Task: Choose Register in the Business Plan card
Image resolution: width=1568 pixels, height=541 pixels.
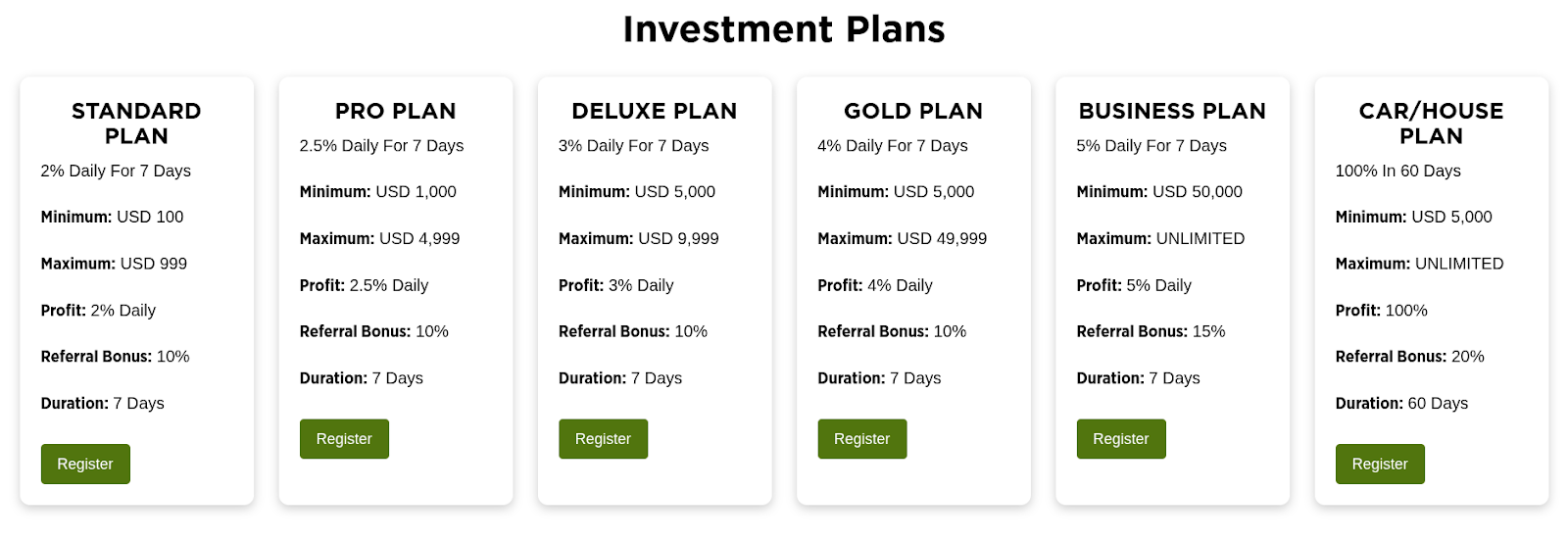Action: 1120,439
